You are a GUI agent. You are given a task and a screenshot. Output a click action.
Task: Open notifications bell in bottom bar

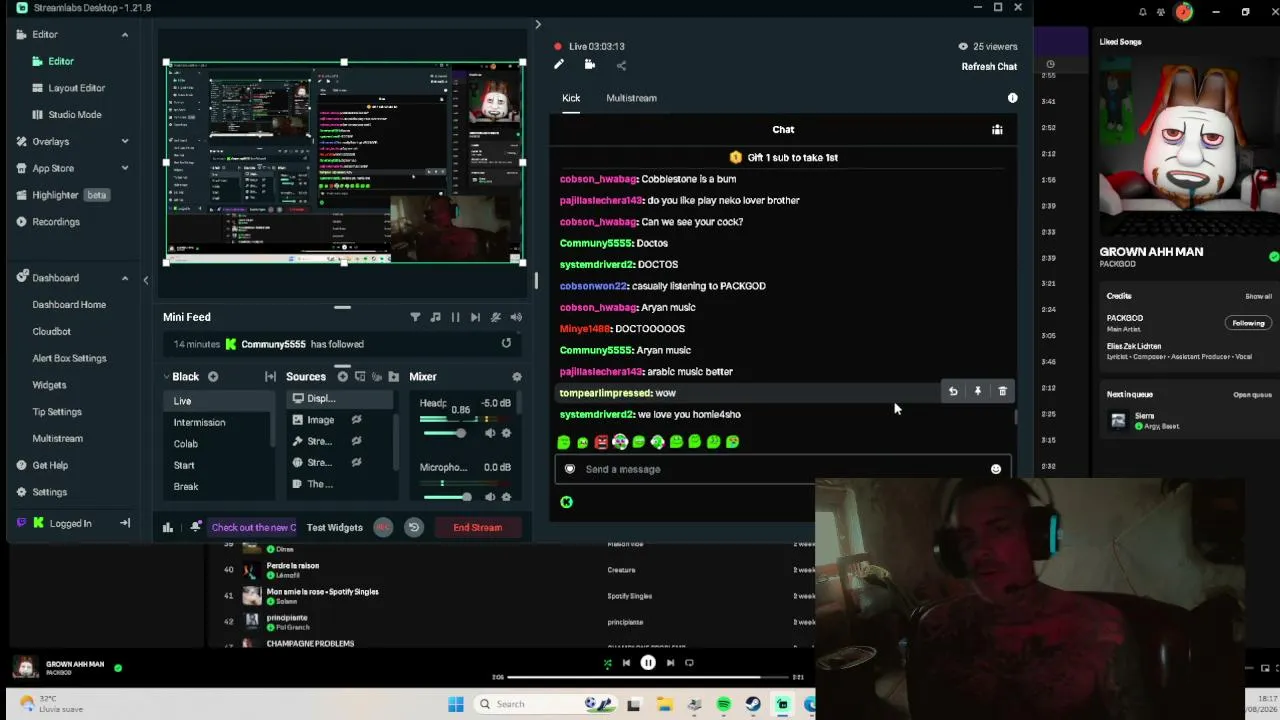point(196,527)
